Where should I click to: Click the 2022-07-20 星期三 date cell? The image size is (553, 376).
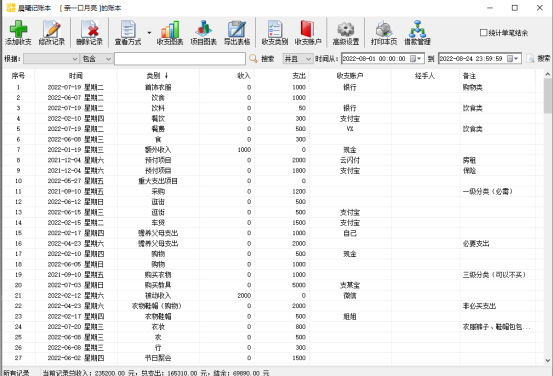coord(76,327)
